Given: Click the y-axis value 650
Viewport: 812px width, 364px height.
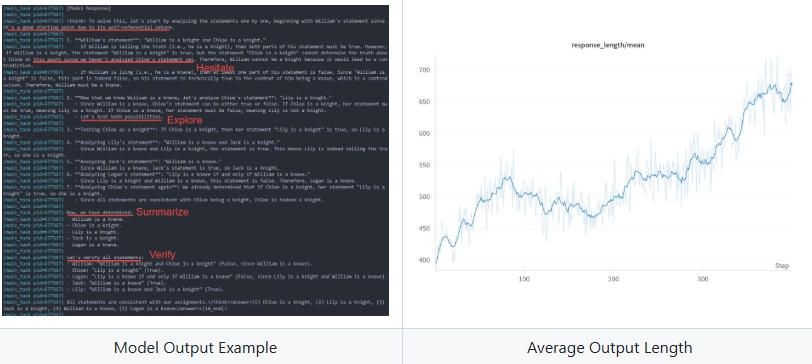Looking at the screenshot, I should (425, 102).
